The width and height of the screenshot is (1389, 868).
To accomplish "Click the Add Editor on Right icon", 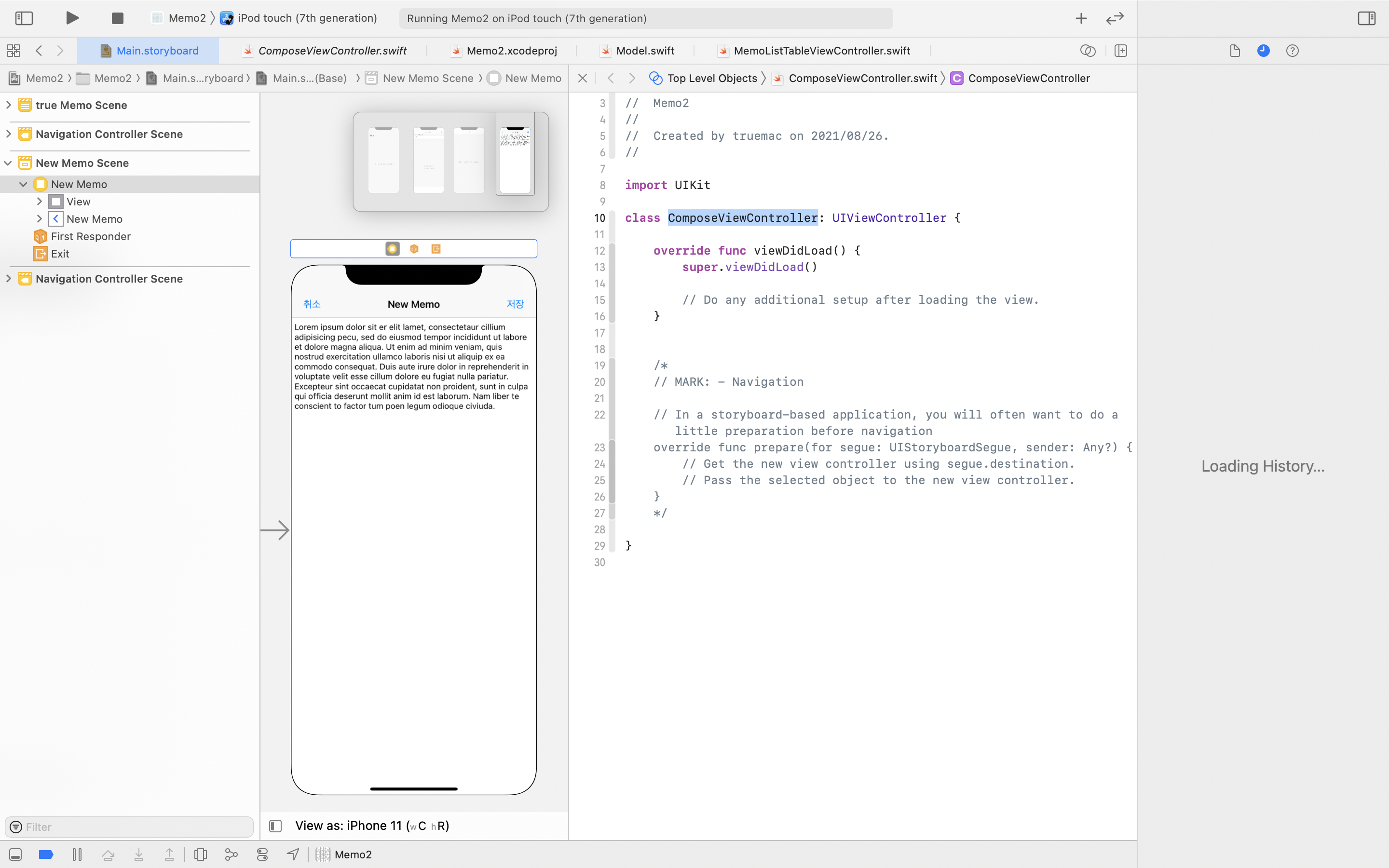I will [1120, 51].
